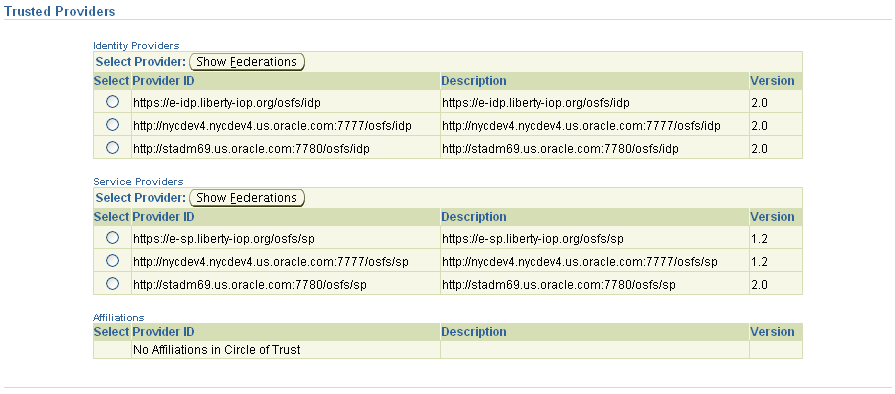This screenshot has width=895, height=394.
Task: Click Description header in Affiliations table
Action: tap(474, 332)
